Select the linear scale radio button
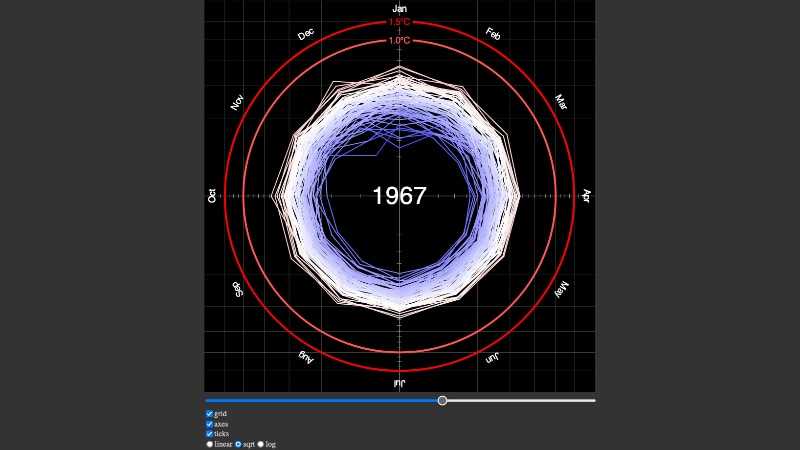The width and height of the screenshot is (800, 450). pyautogui.click(x=209, y=444)
